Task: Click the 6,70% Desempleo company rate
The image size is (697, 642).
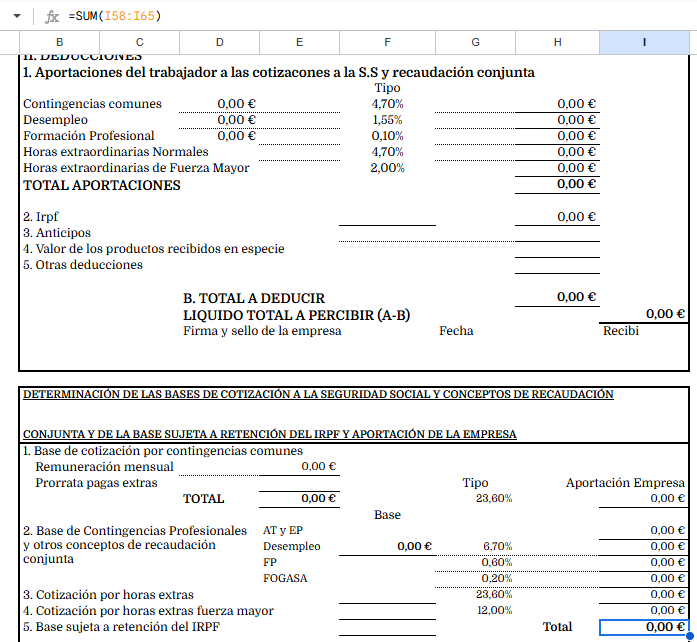Action: click(497, 546)
